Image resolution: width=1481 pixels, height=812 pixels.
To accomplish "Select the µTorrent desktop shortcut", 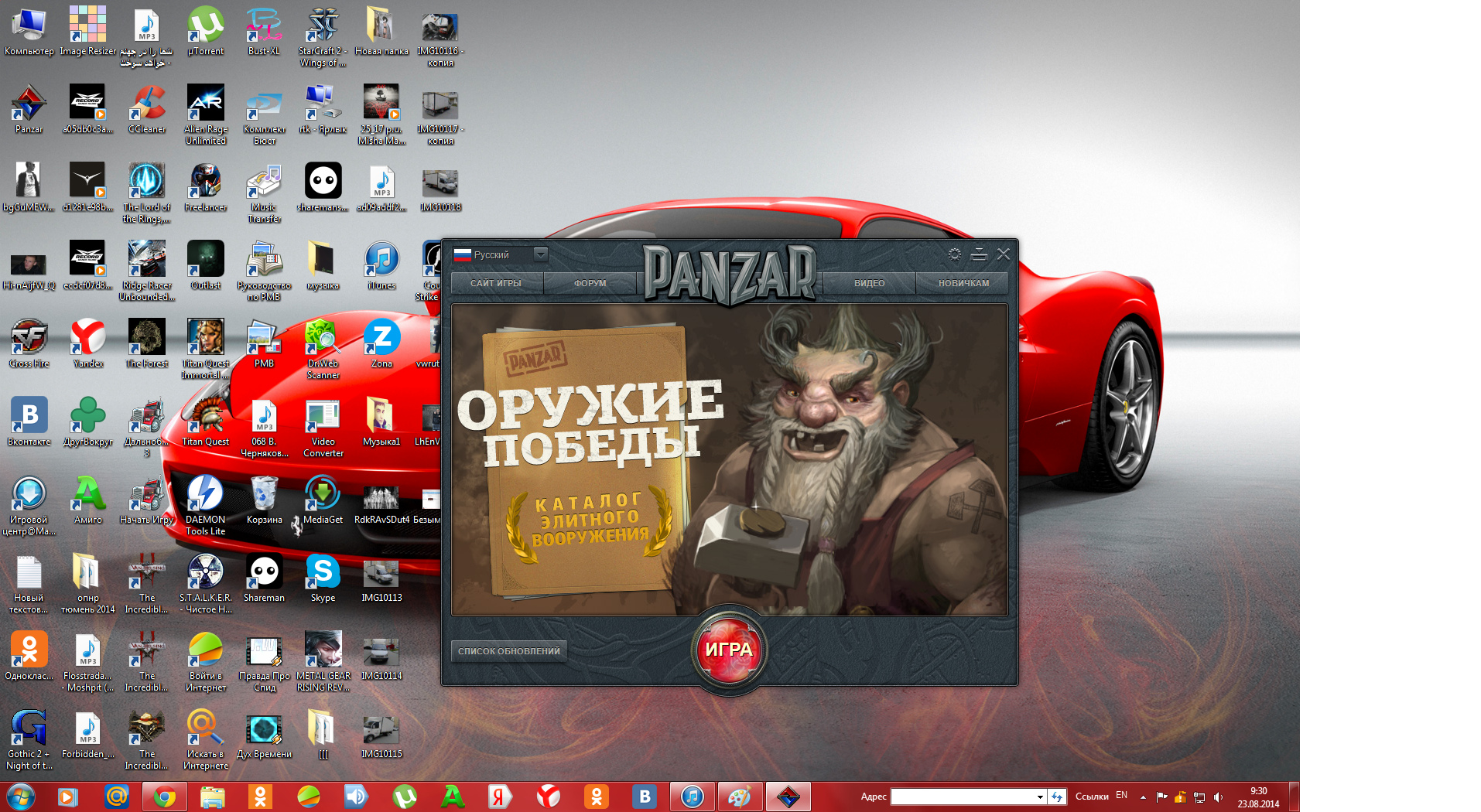I will pos(206,32).
